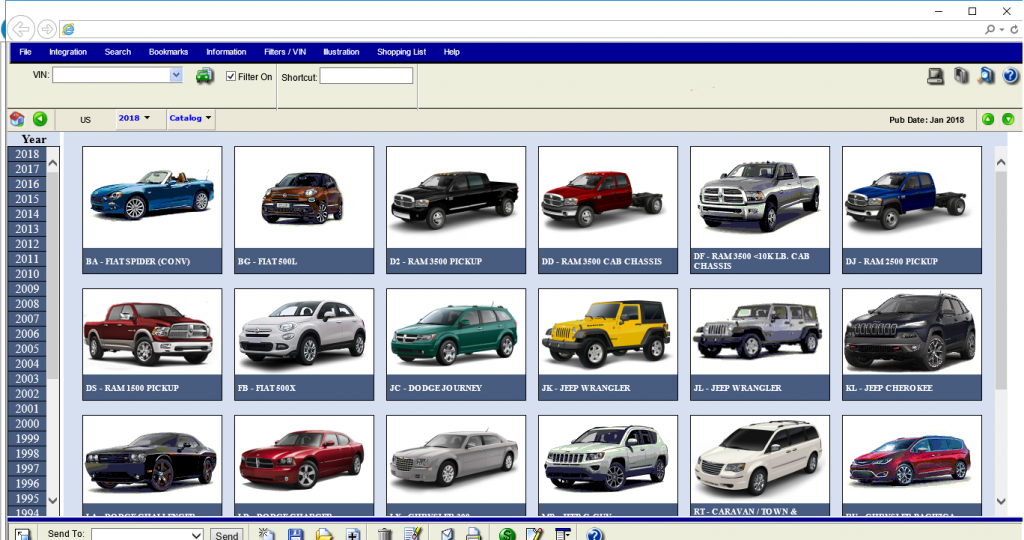The image size is (1024, 540).
Task: Click the green dollar pricing icon
Action: pos(507,534)
